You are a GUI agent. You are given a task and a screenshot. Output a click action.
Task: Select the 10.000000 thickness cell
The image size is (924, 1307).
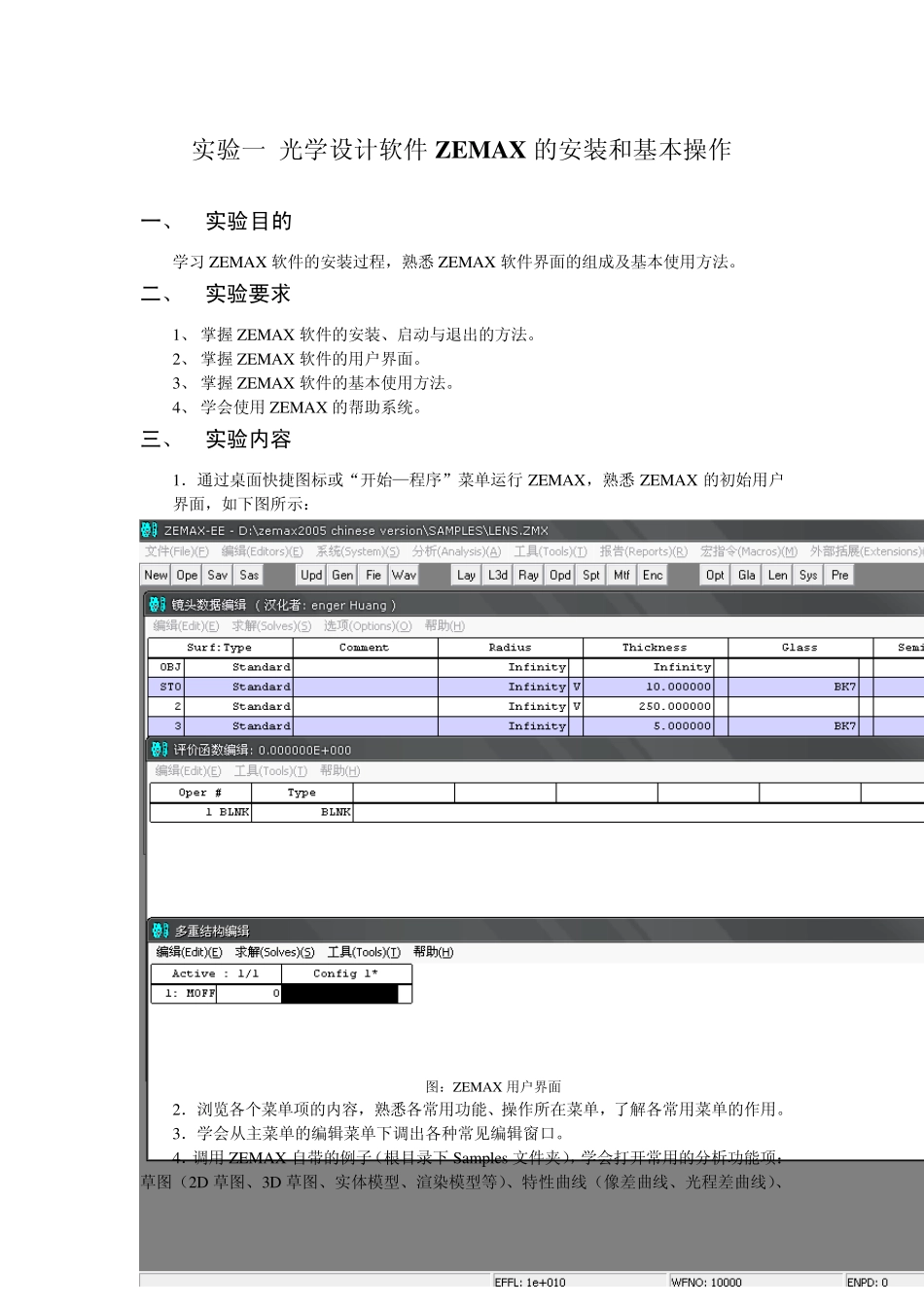coord(649,688)
